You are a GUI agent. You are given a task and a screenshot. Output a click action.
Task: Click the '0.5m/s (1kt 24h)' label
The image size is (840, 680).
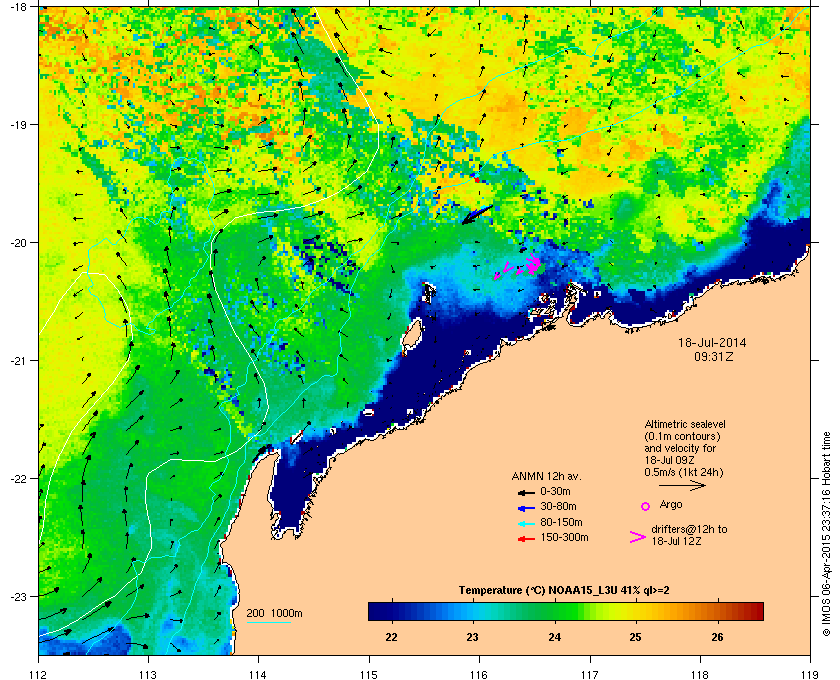click(x=684, y=472)
